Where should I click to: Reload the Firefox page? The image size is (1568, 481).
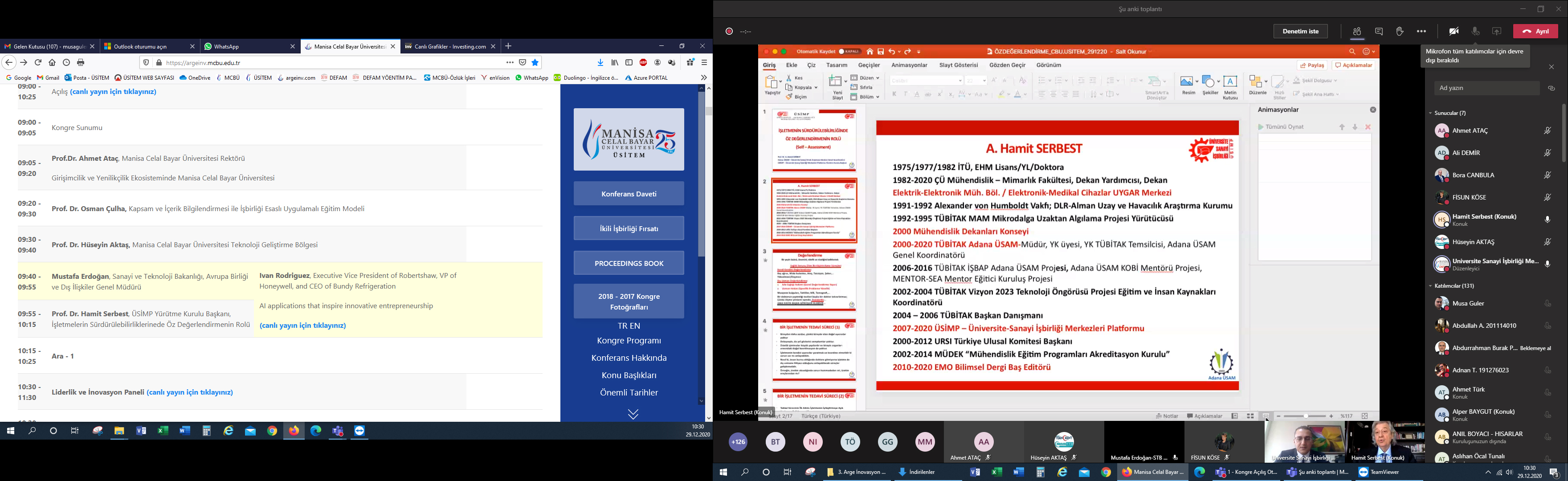(x=38, y=63)
